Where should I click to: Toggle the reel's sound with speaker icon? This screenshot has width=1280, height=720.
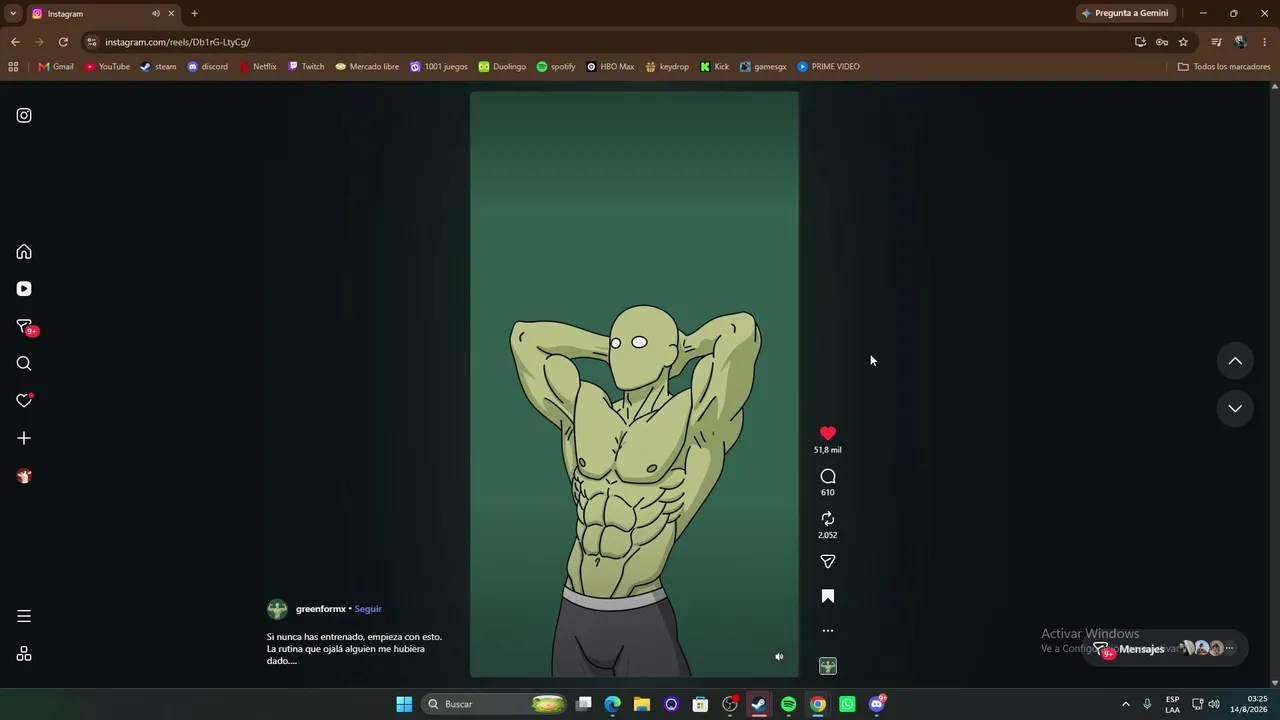779,657
